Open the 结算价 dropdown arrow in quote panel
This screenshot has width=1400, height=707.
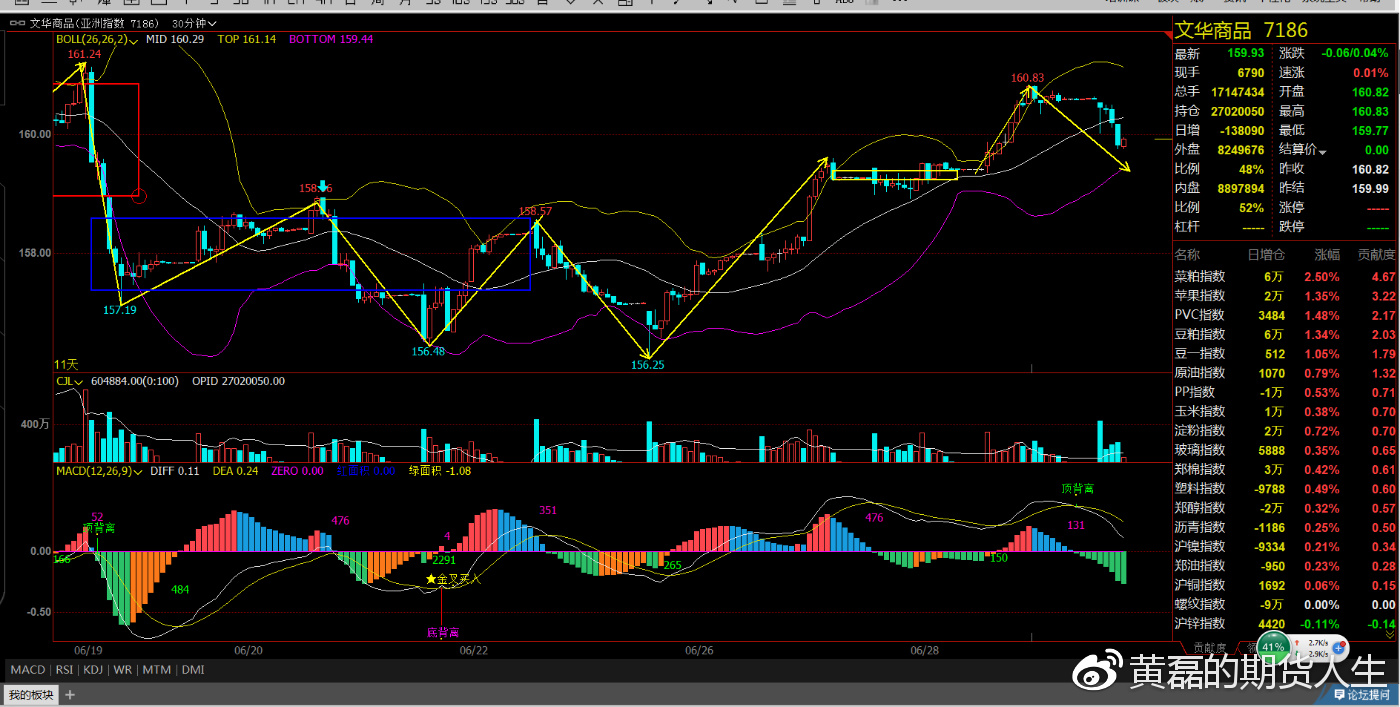pyautogui.click(x=1323, y=151)
